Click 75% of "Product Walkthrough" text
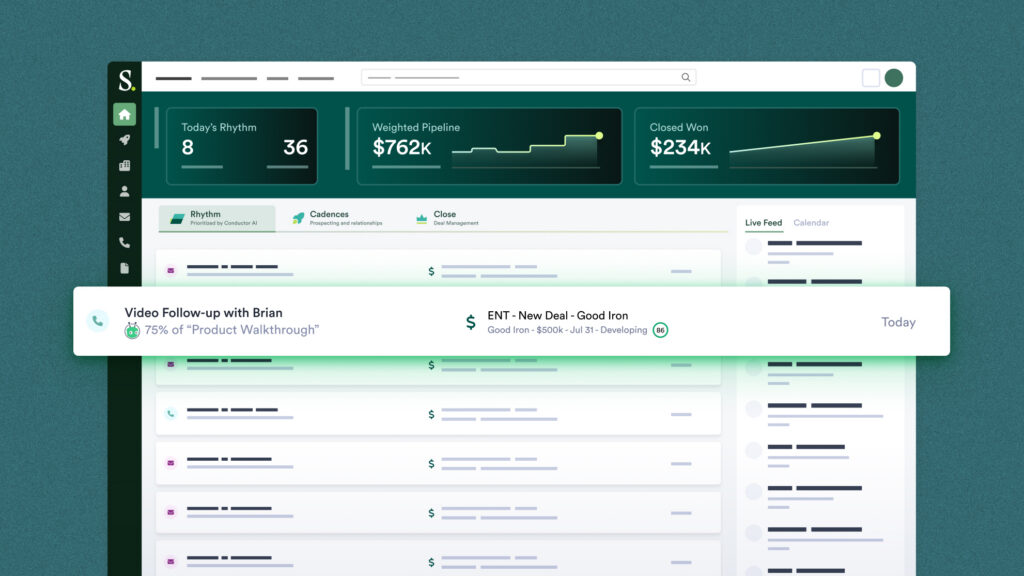This screenshot has height=576, width=1024. 232,330
